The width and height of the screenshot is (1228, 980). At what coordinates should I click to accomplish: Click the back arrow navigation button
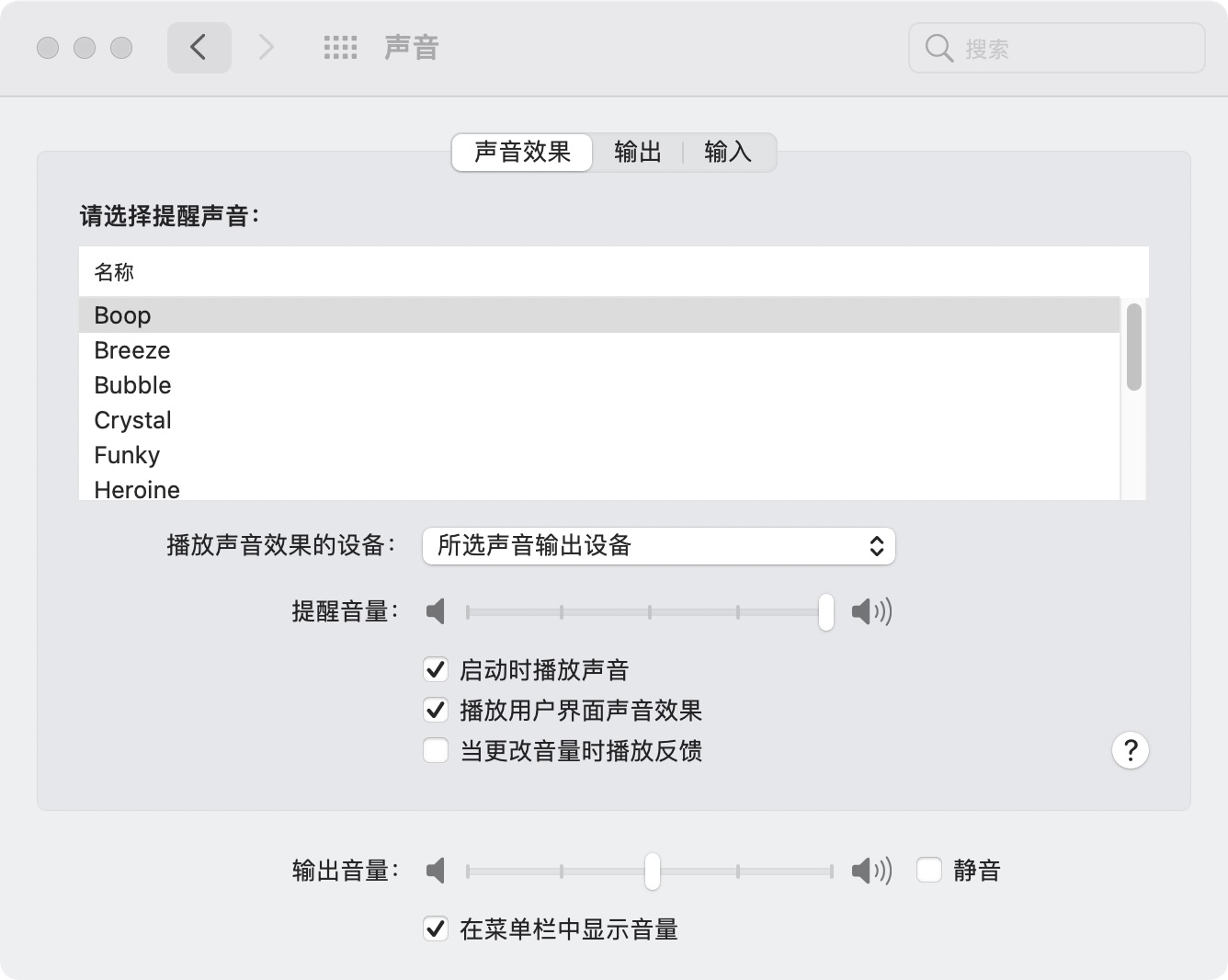point(199,48)
